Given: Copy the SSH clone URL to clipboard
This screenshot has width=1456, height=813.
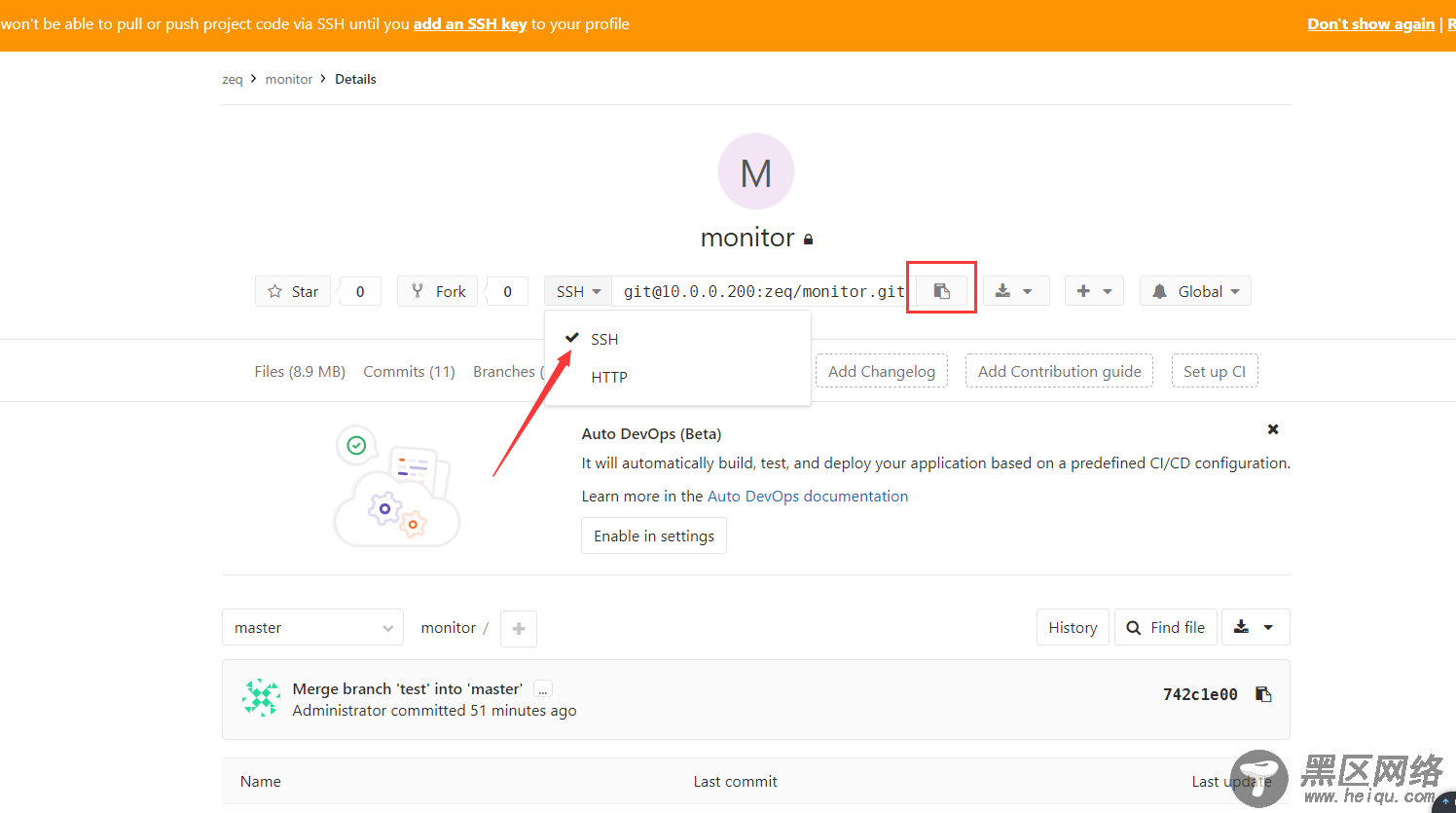Looking at the screenshot, I should (x=941, y=291).
